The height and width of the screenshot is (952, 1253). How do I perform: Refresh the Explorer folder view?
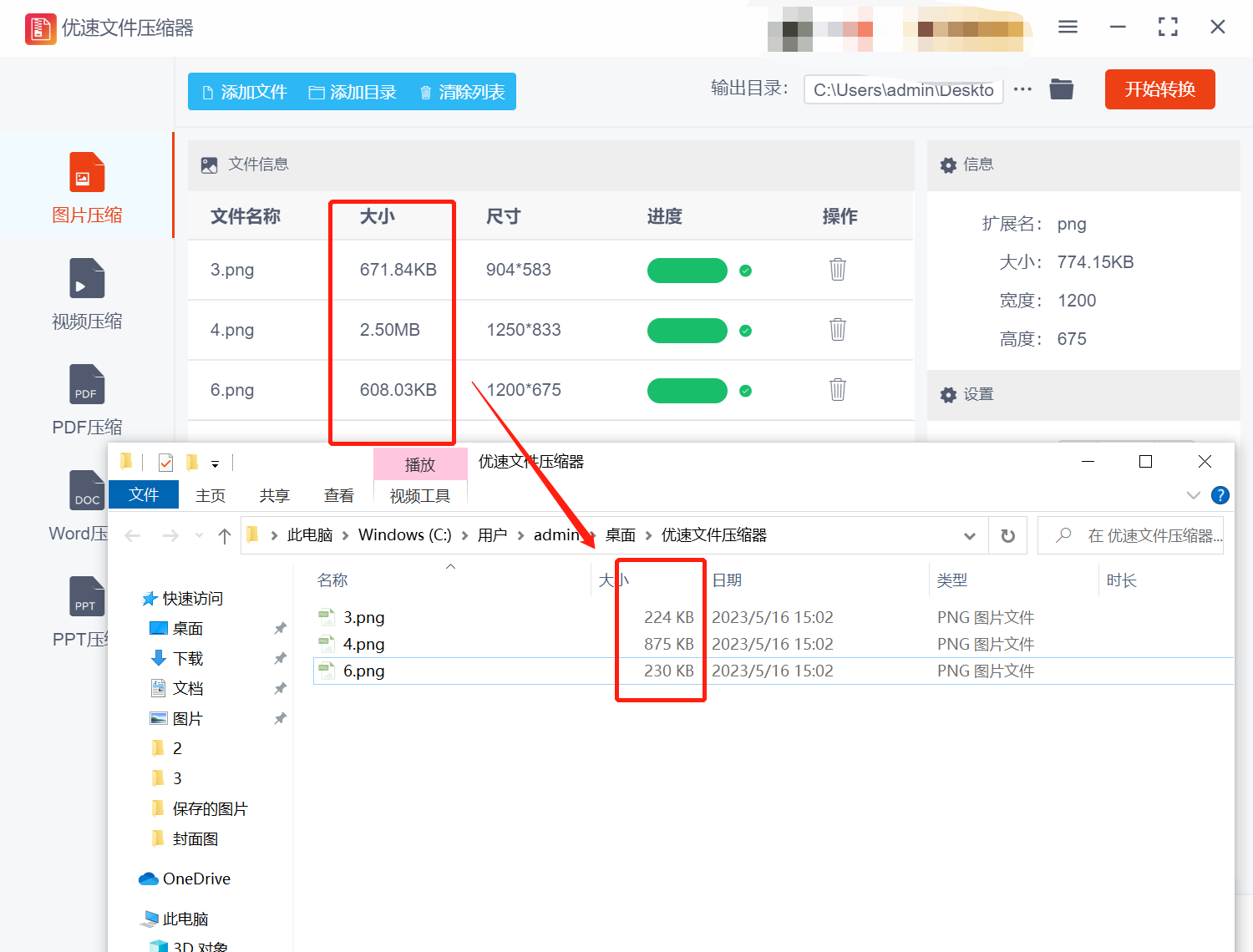1008,535
